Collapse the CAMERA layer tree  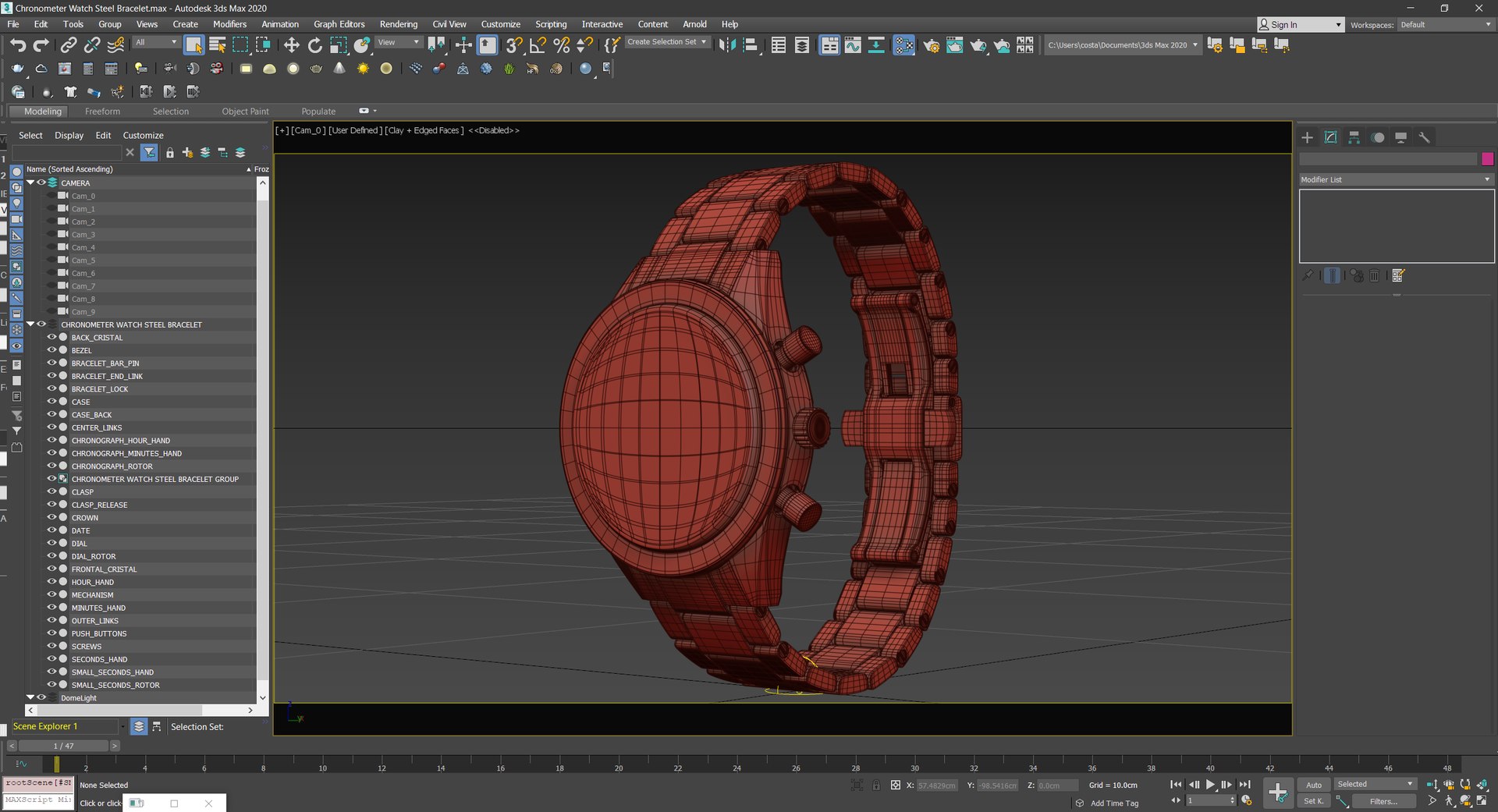tap(30, 183)
